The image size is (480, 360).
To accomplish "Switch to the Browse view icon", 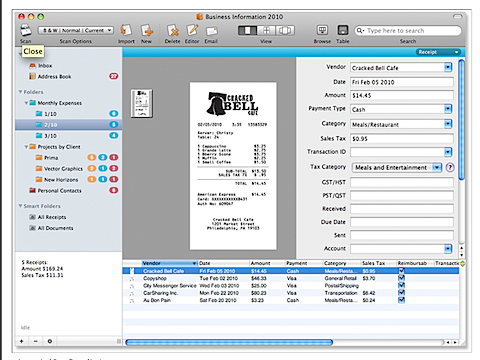I will 322,30.
